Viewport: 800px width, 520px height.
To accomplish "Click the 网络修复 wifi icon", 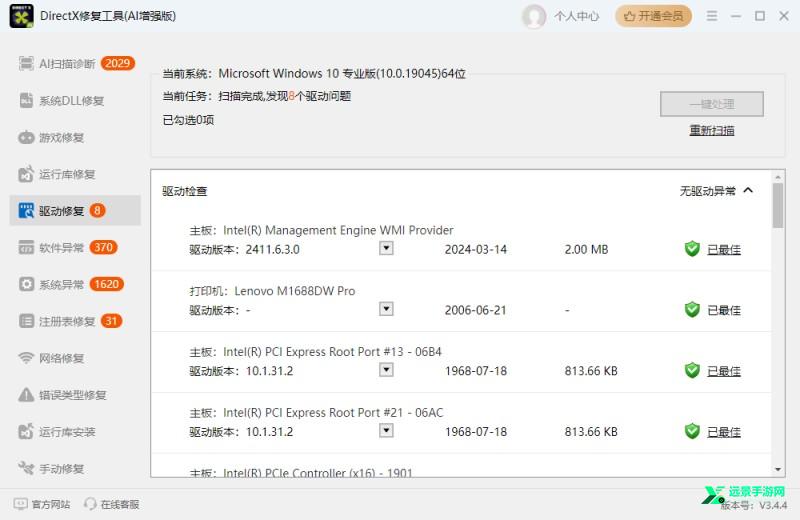I will (26, 358).
